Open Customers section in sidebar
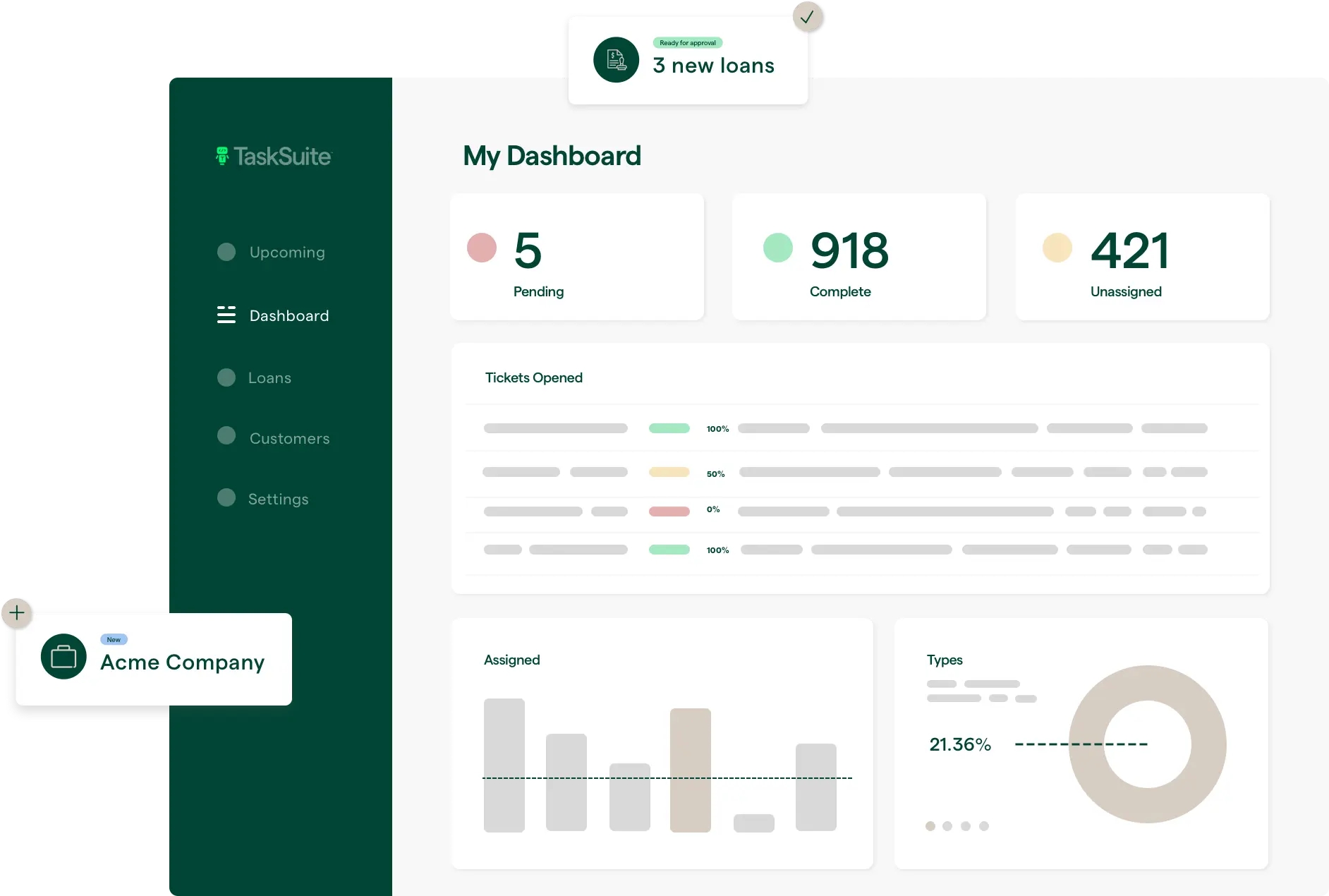 pos(289,439)
